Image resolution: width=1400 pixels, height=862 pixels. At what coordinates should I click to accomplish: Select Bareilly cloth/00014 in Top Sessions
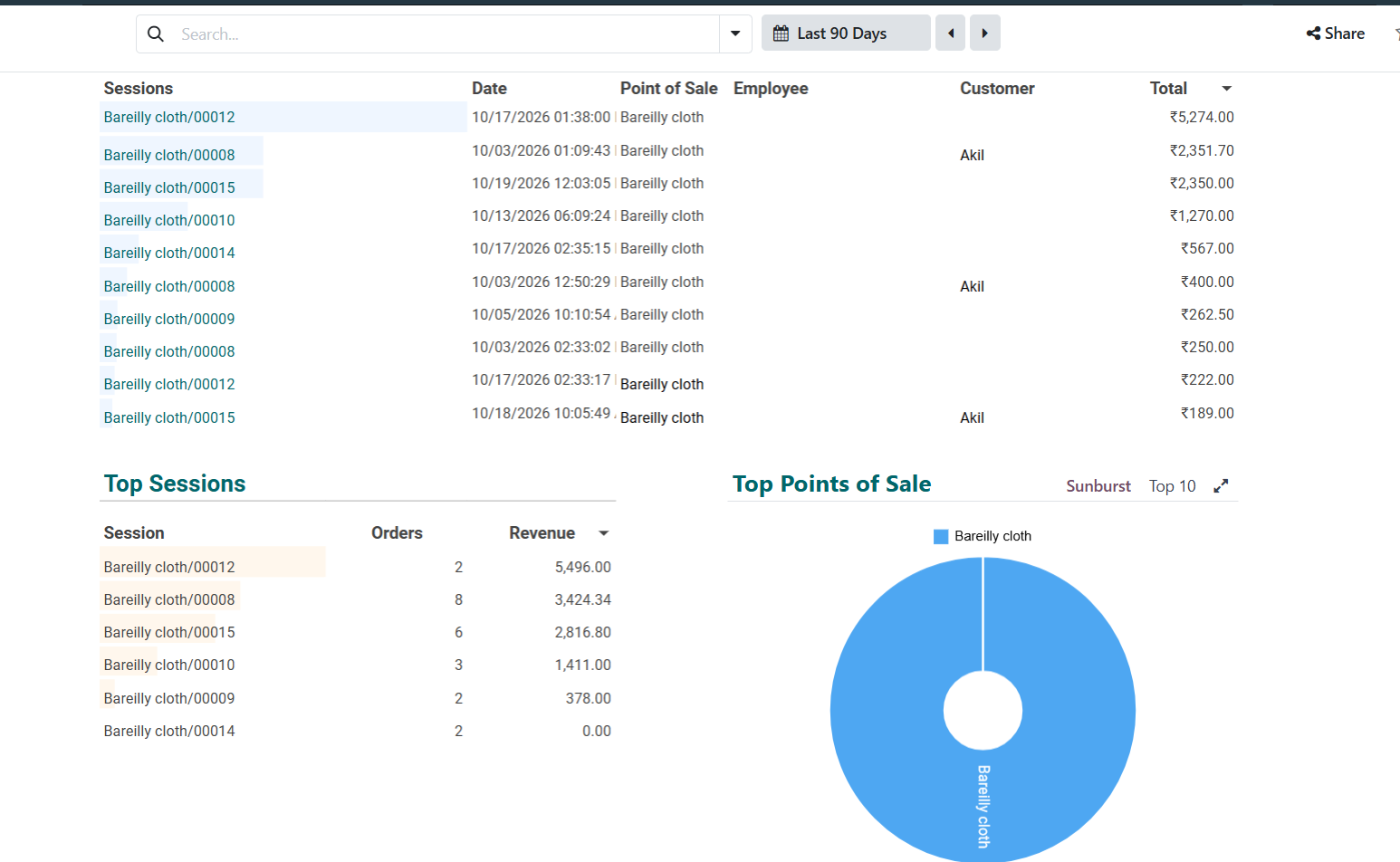tap(169, 731)
